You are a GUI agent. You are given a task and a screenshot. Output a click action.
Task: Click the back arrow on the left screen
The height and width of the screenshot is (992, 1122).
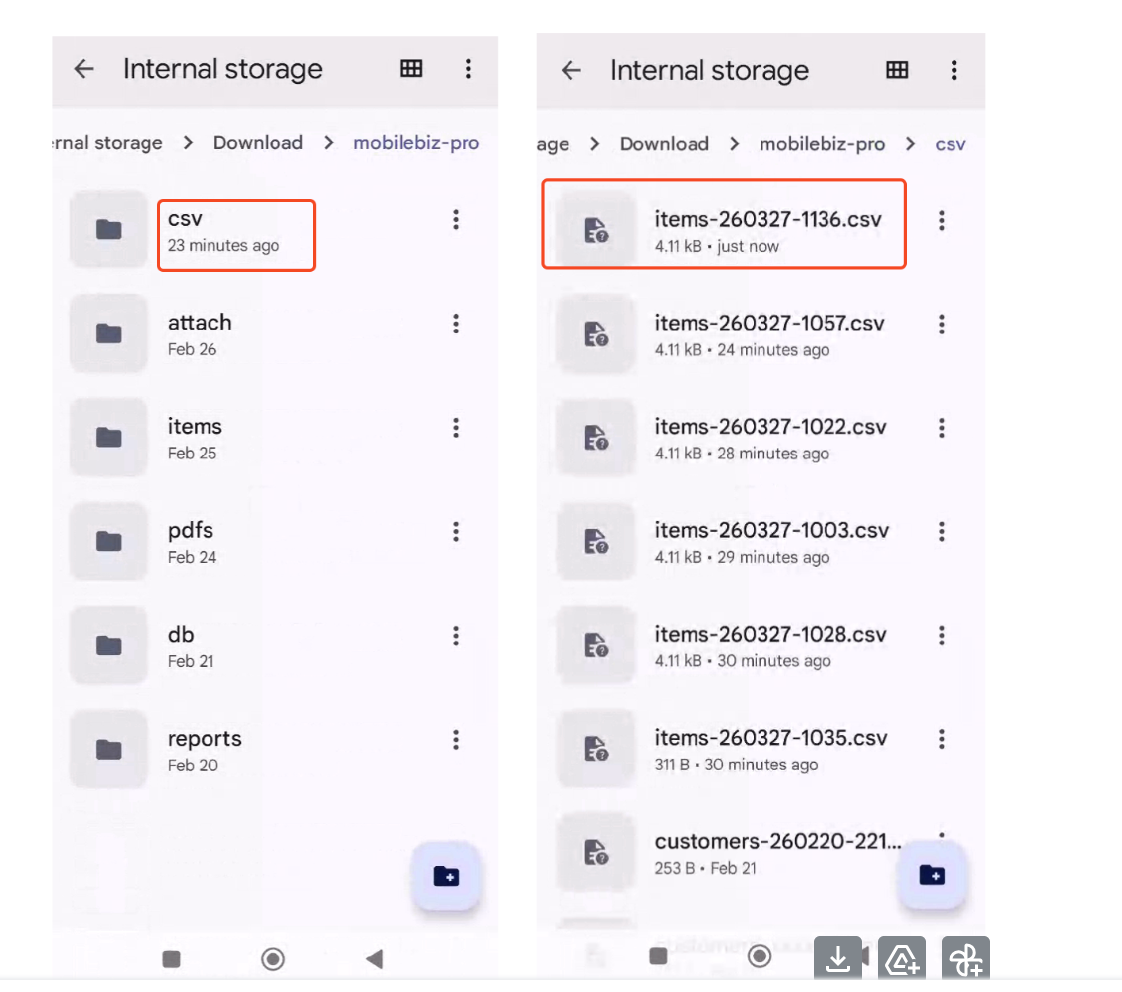(84, 69)
